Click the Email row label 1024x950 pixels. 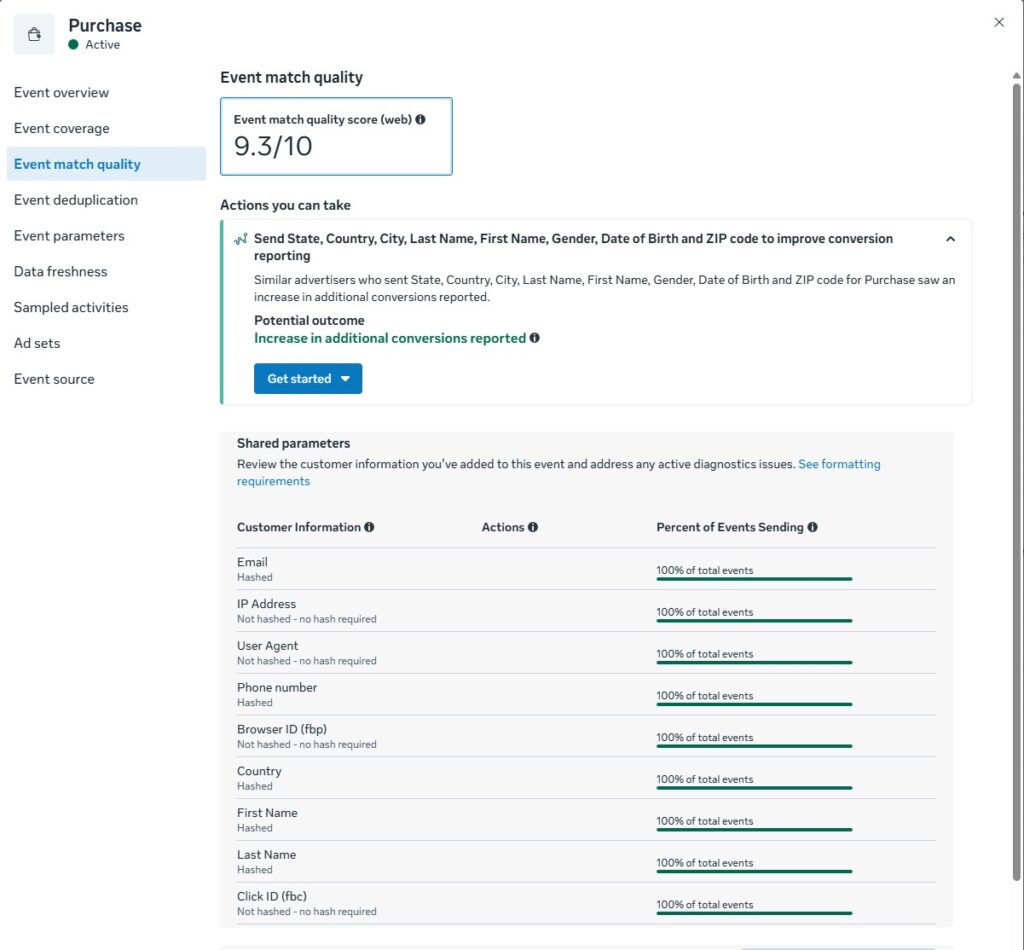pyautogui.click(x=252, y=562)
